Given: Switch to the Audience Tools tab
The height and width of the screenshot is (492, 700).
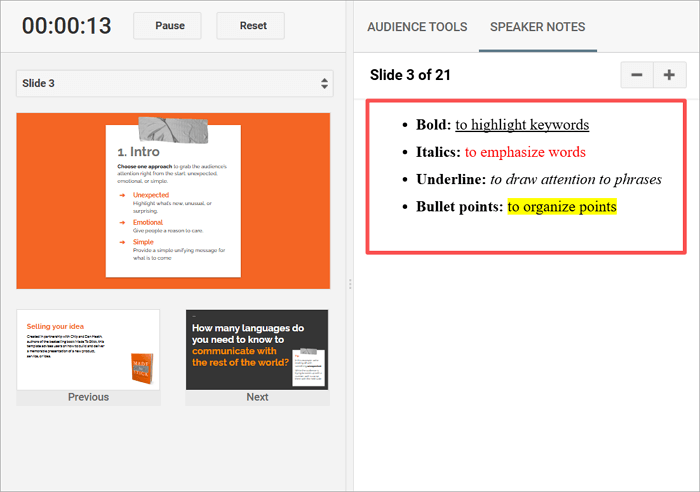Looking at the screenshot, I should point(417,27).
